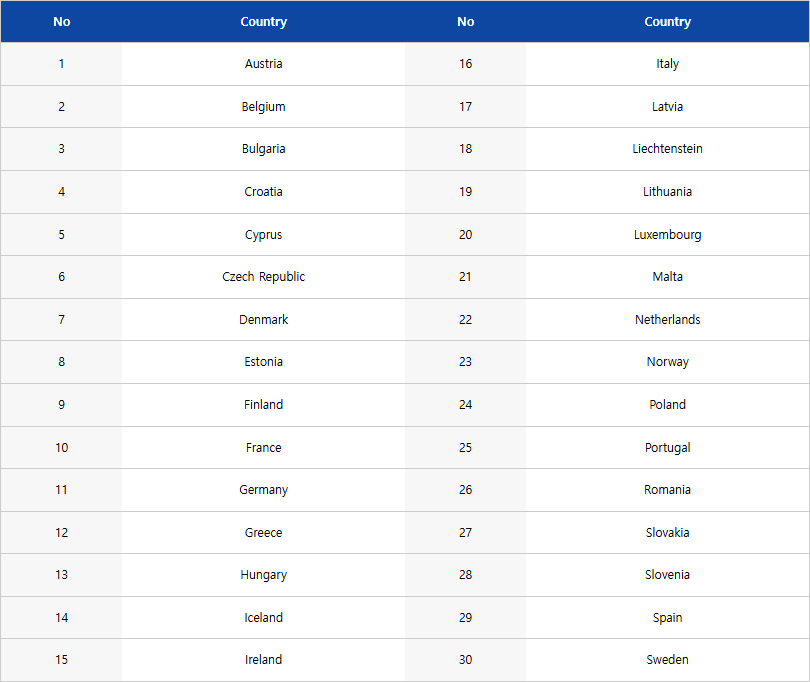Image resolution: width=810 pixels, height=682 pixels.
Task: Select the No header above number 16
Action: (x=465, y=22)
